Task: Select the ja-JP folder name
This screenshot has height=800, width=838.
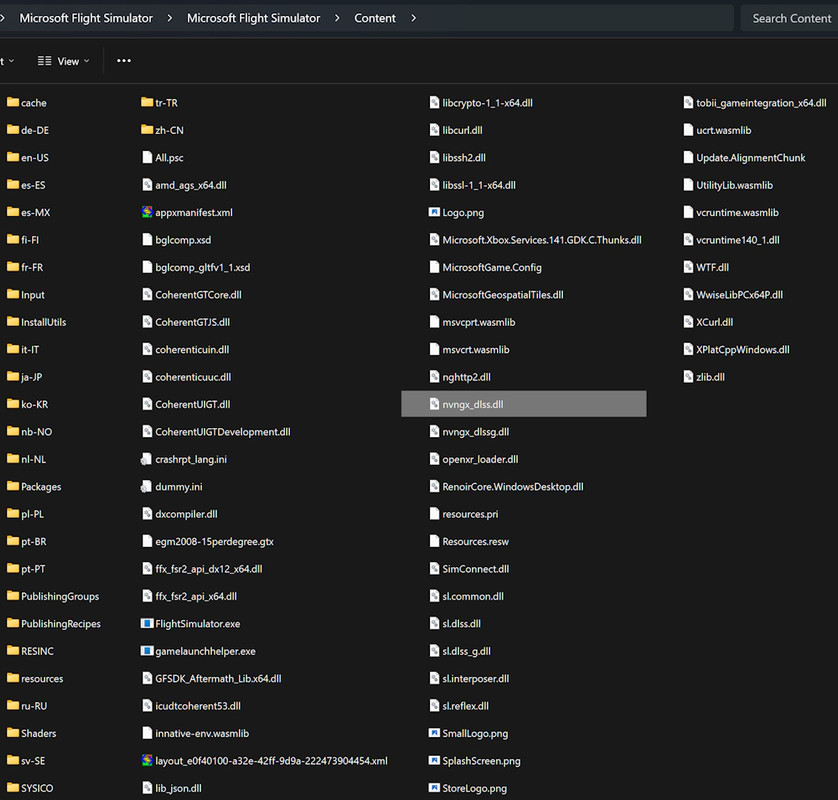Action: tap(32, 377)
